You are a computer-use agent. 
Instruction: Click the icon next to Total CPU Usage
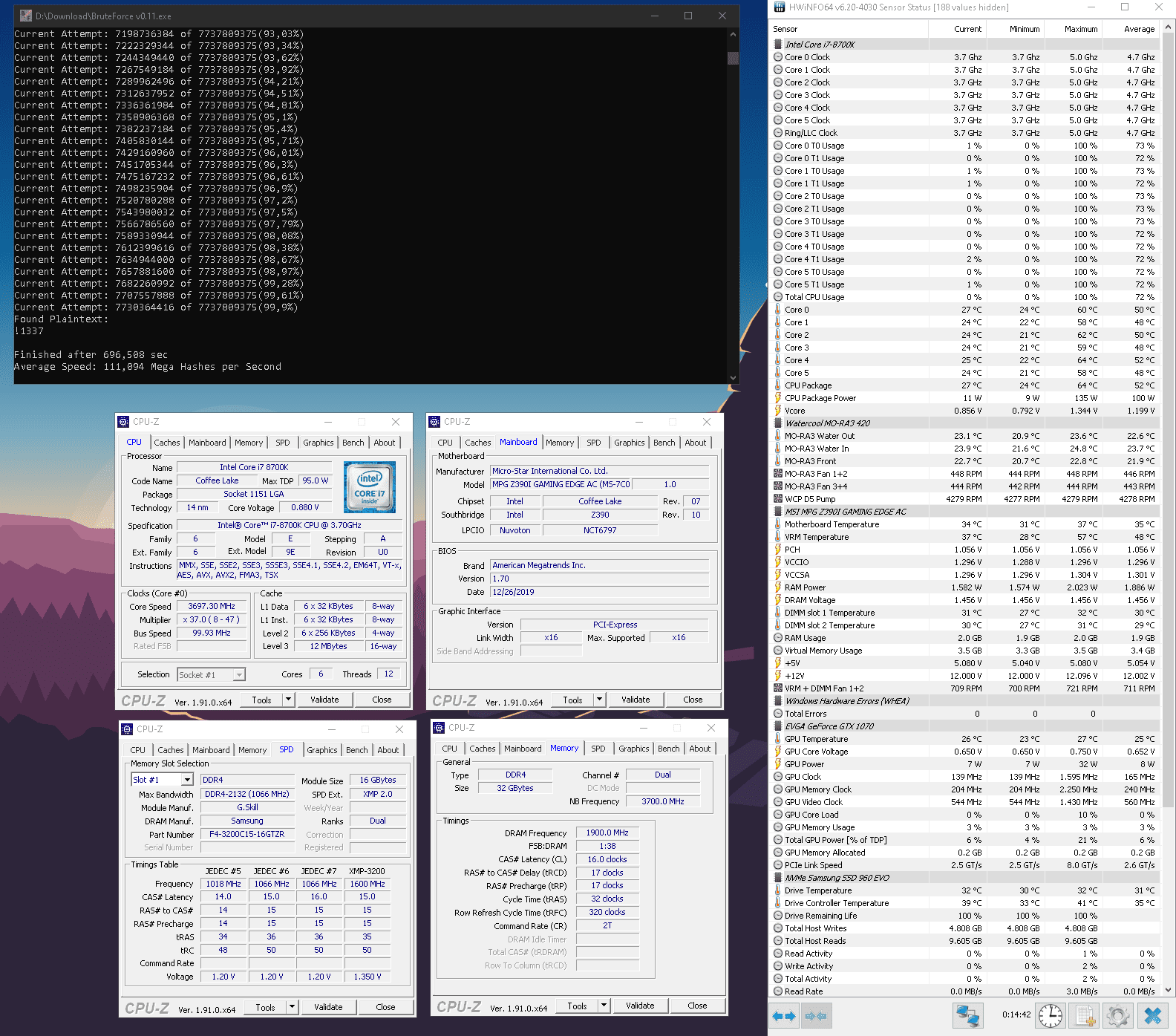(778, 297)
